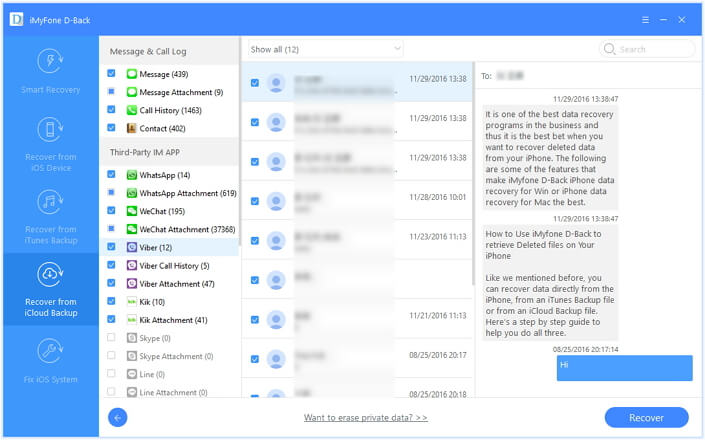This screenshot has height=440, width=705.
Task: Select the WhatsApp Attachment (619) row
Action: (169, 193)
